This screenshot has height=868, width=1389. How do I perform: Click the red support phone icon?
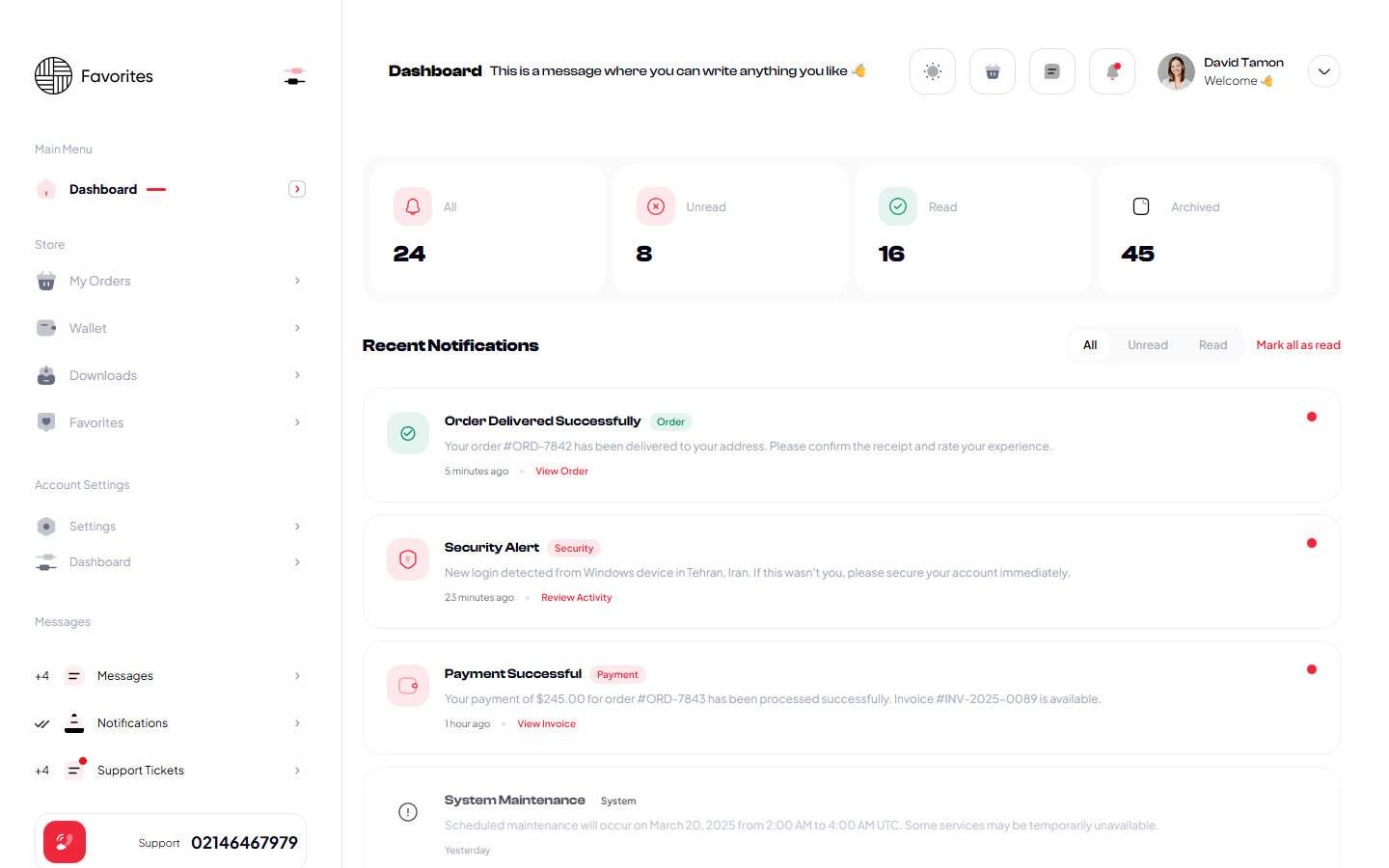65,842
